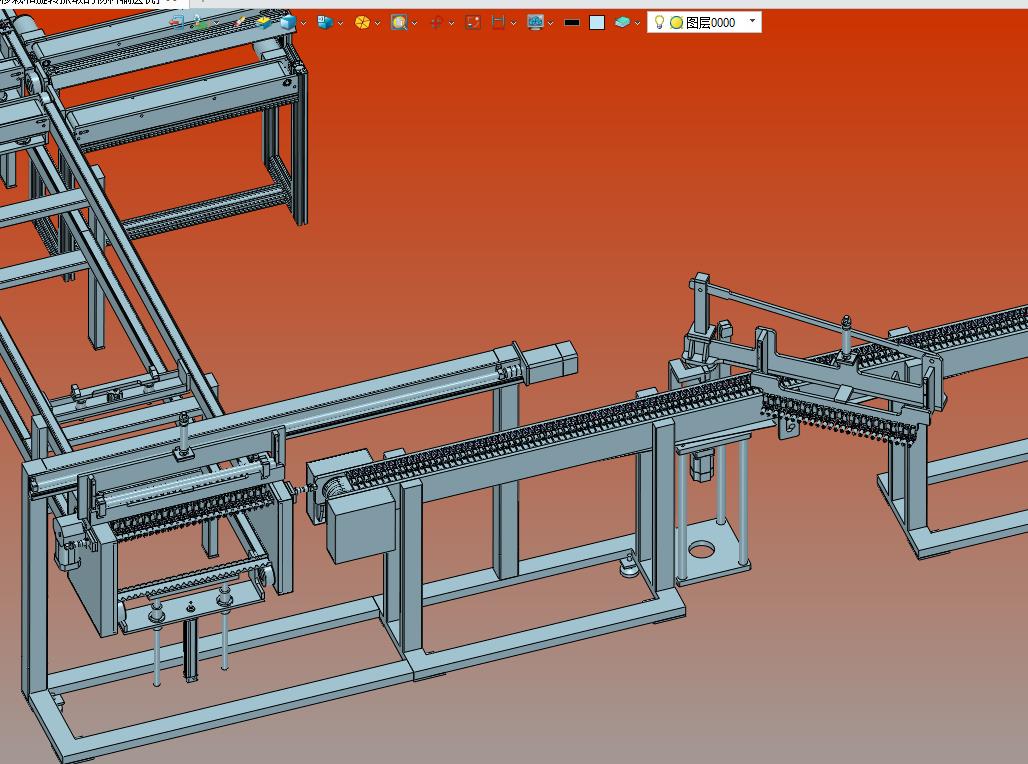Click the monitor display icon

pos(536,22)
